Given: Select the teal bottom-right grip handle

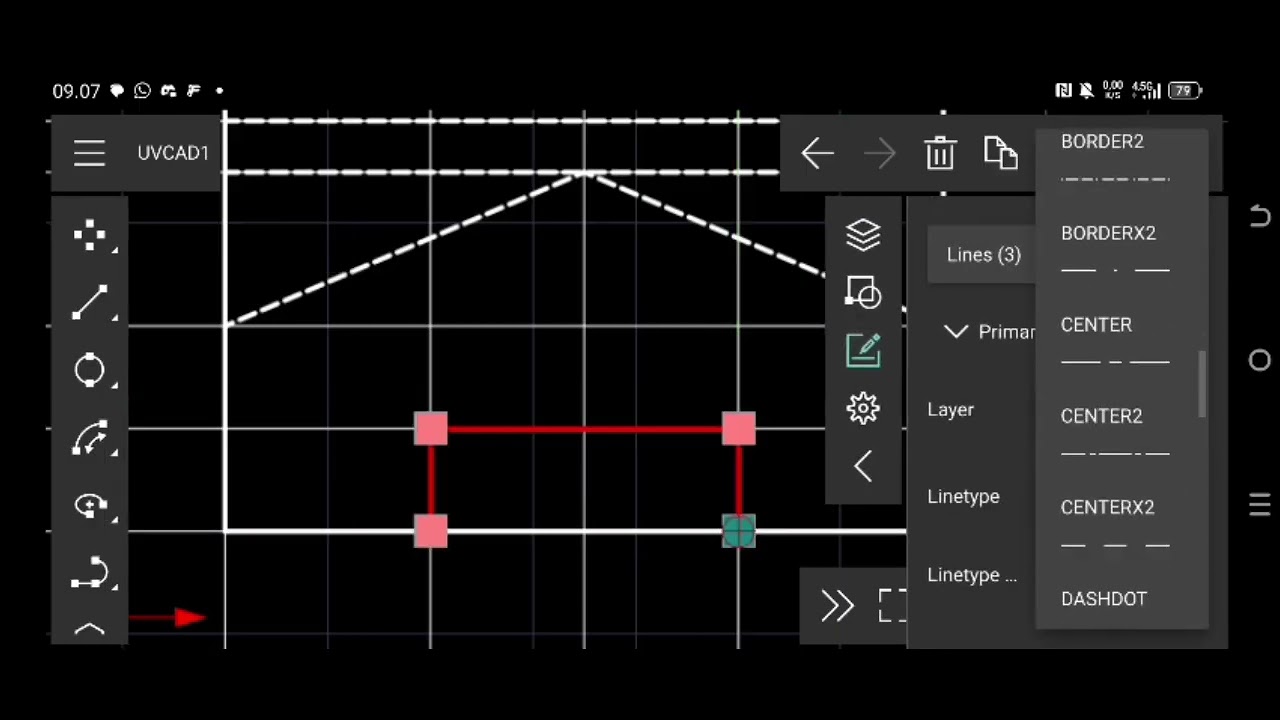Looking at the screenshot, I should [x=738, y=531].
